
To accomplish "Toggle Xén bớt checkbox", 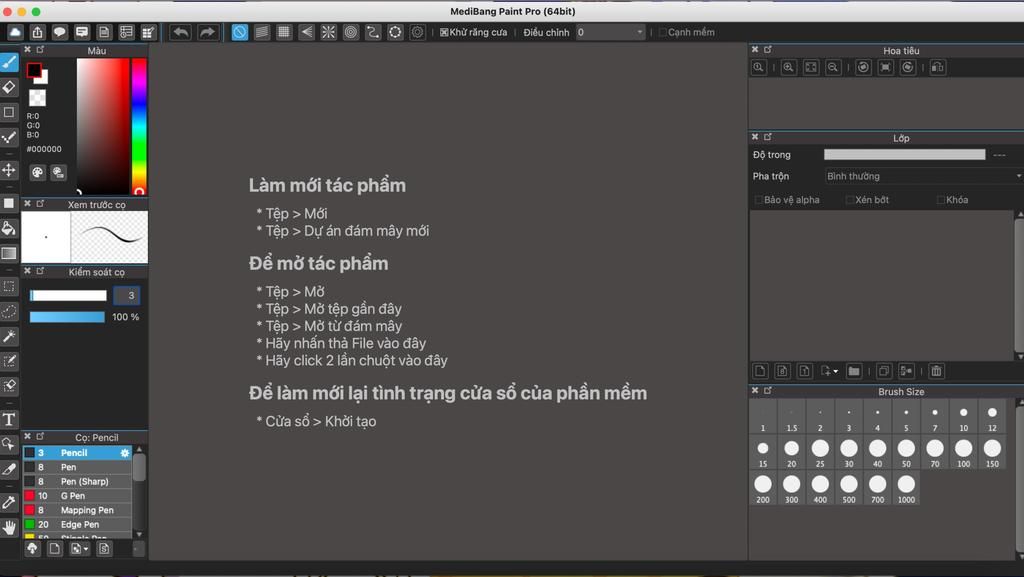I will [850, 200].
